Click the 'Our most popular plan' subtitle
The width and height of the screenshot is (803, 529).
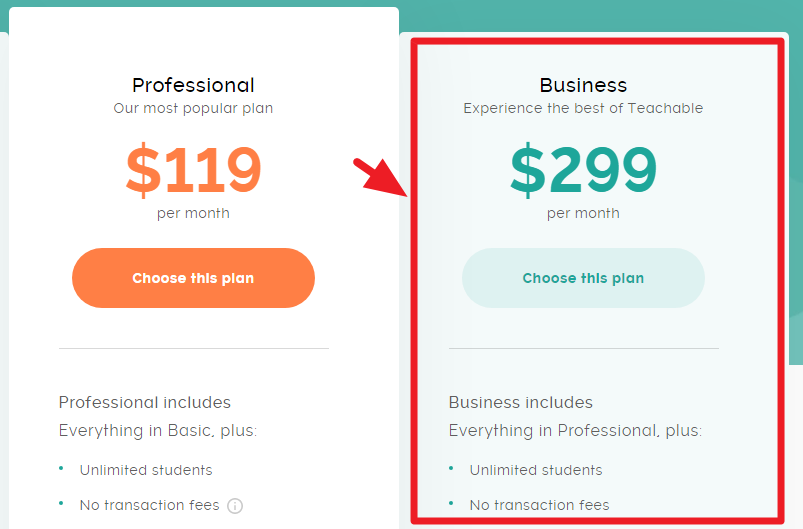pos(193,108)
